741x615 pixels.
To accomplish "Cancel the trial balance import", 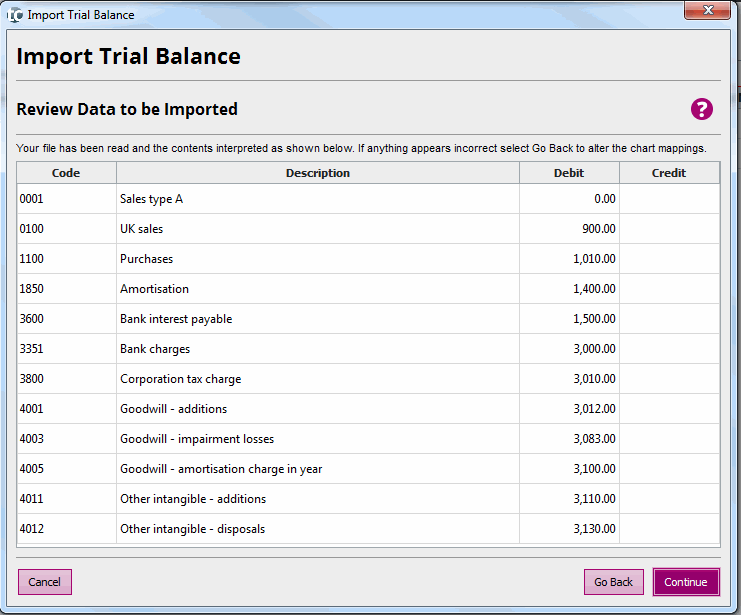I will click(x=45, y=582).
